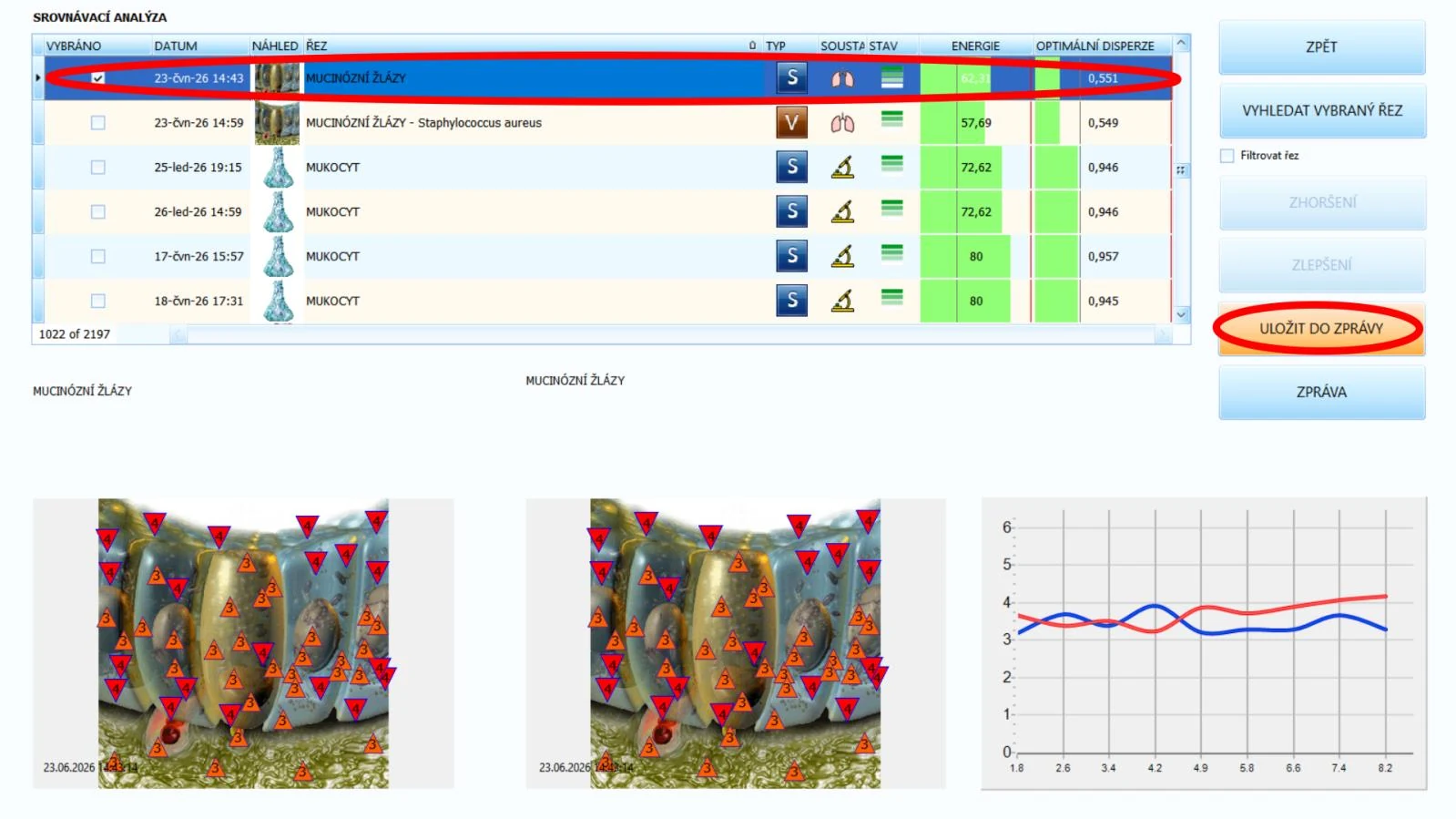The height and width of the screenshot is (819, 1456).
Task: Click the scroll-up arrow of the table
Action: pos(1181,43)
